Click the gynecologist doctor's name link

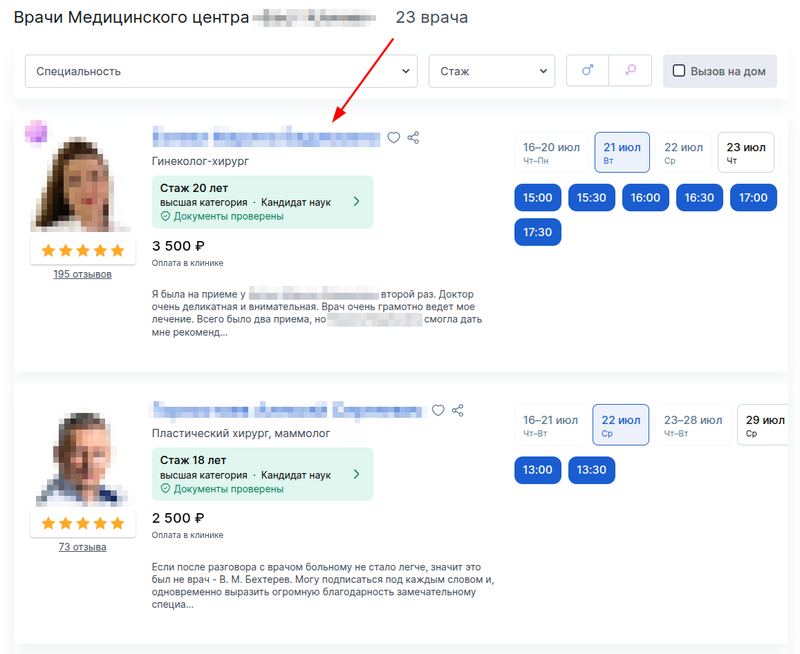[266, 137]
